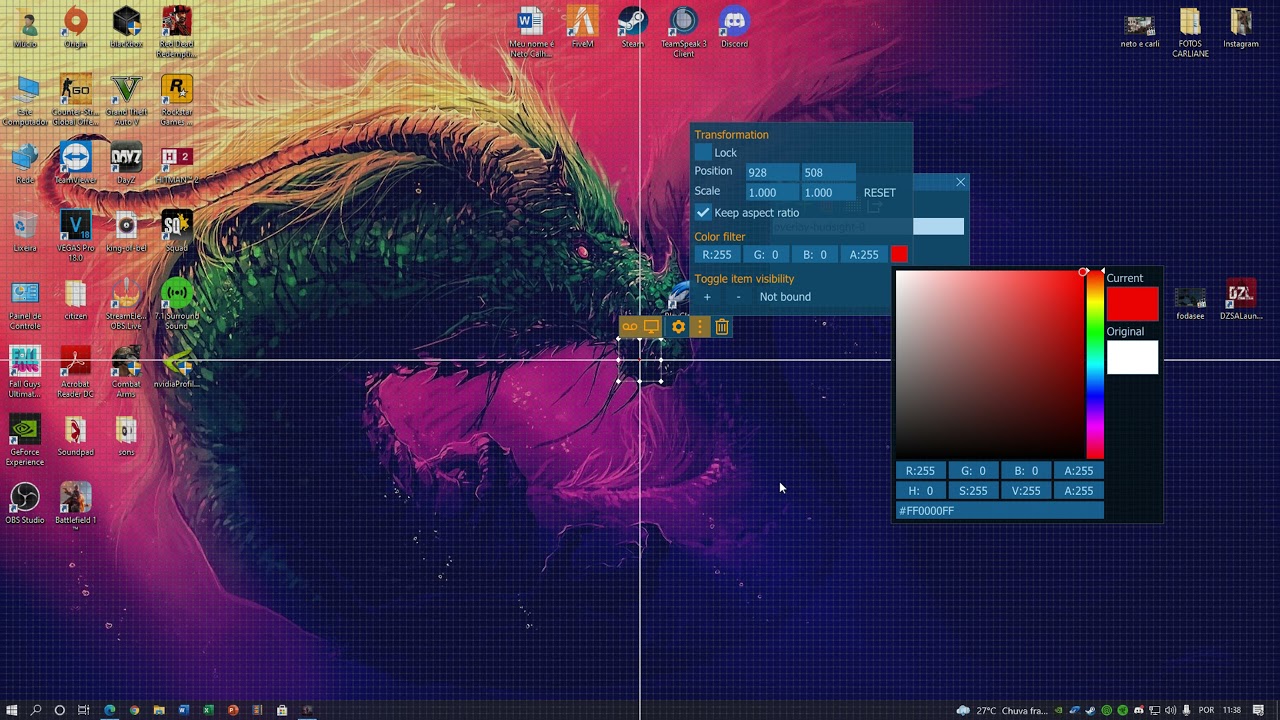Click the picker G: 0 value field
Image resolution: width=1280 pixels, height=720 pixels.
pos(973,471)
